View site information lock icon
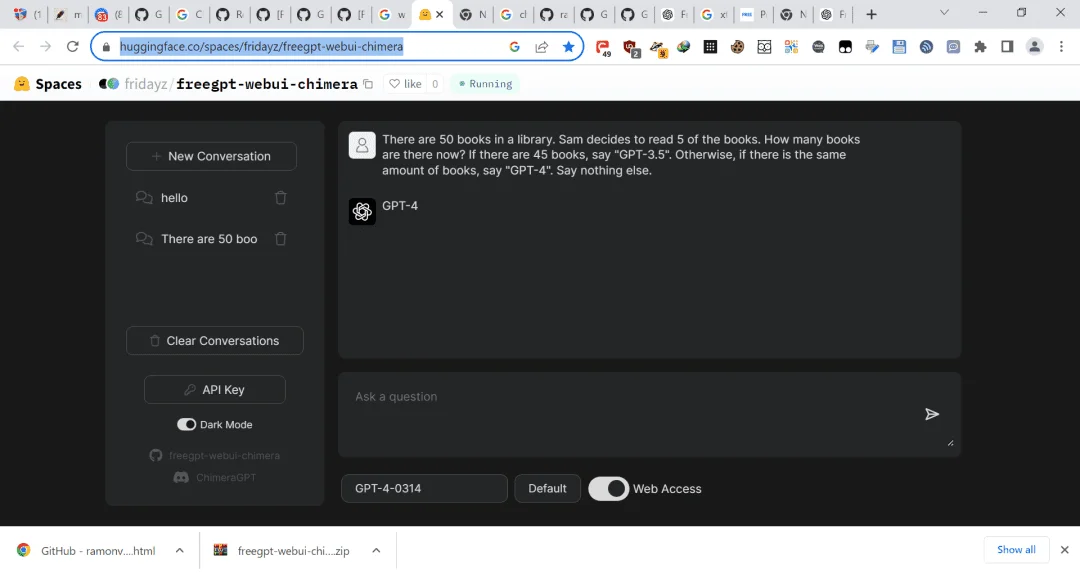The width and height of the screenshot is (1080, 574). click(x=106, y=47)
